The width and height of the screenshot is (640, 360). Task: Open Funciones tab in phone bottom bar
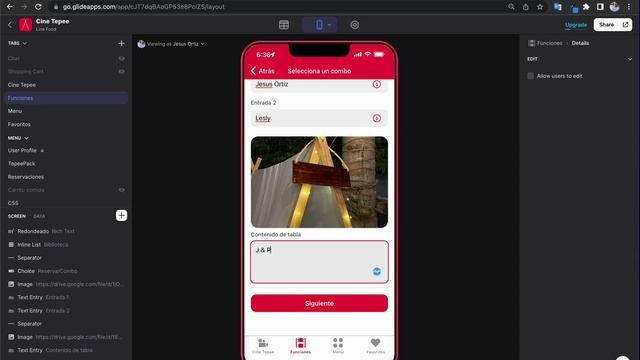tap(300, 346)
